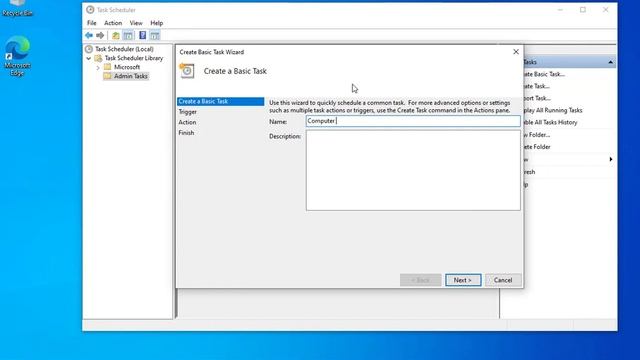The image size is (640, 360).
Task: Click the Create a Basic Task wizard icon
Action: (x=187, y=71)
